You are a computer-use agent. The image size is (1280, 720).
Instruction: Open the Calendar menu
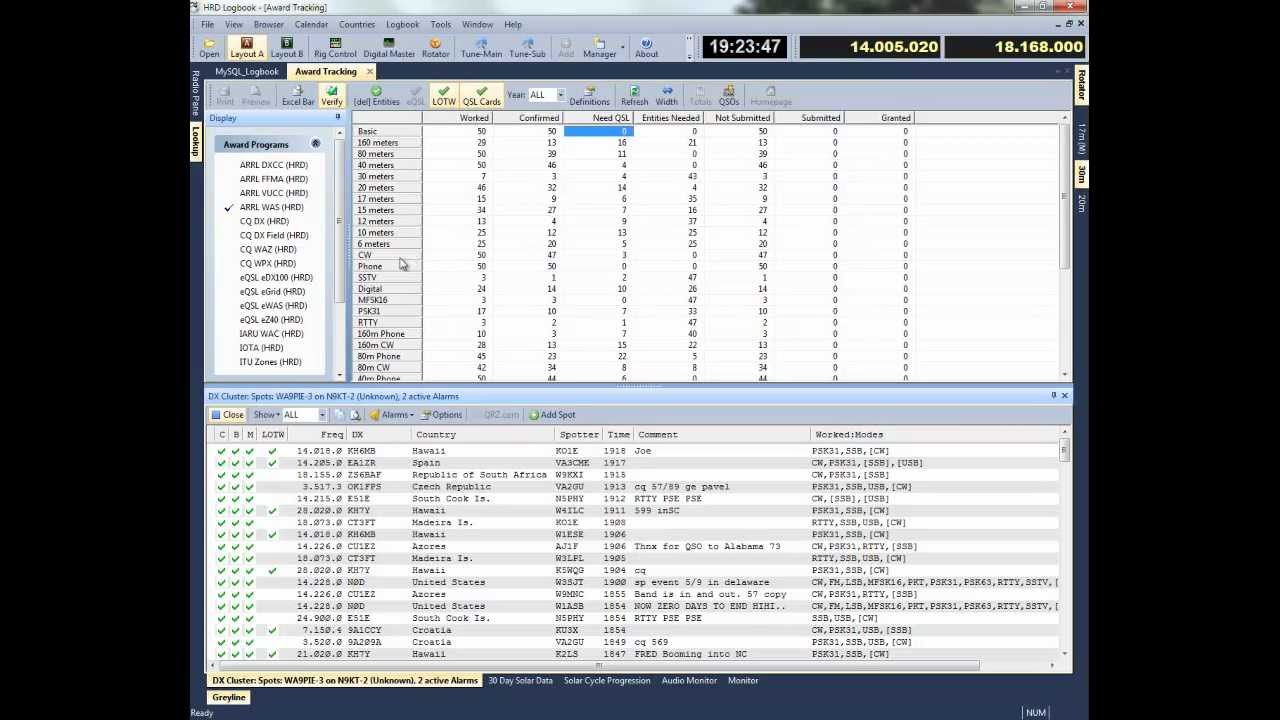pyautogui.click(x=311, y=24)
